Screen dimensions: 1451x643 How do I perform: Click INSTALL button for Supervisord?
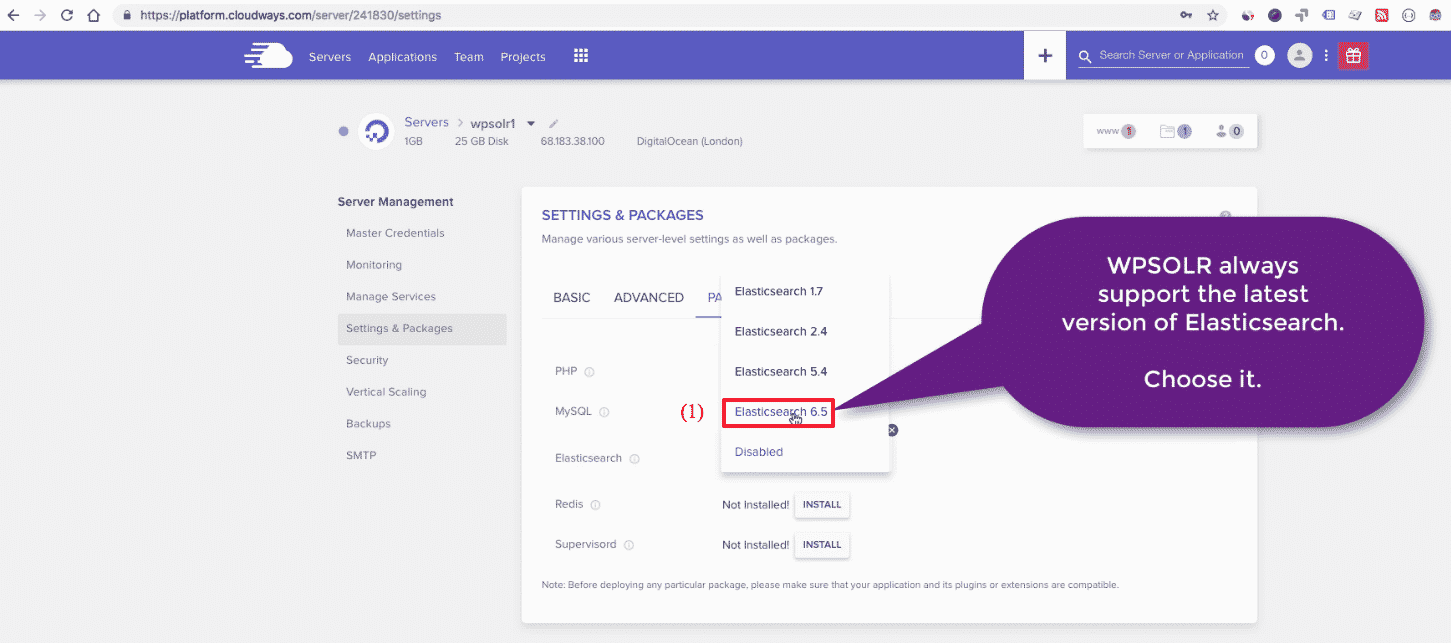(x=822, y=545)
